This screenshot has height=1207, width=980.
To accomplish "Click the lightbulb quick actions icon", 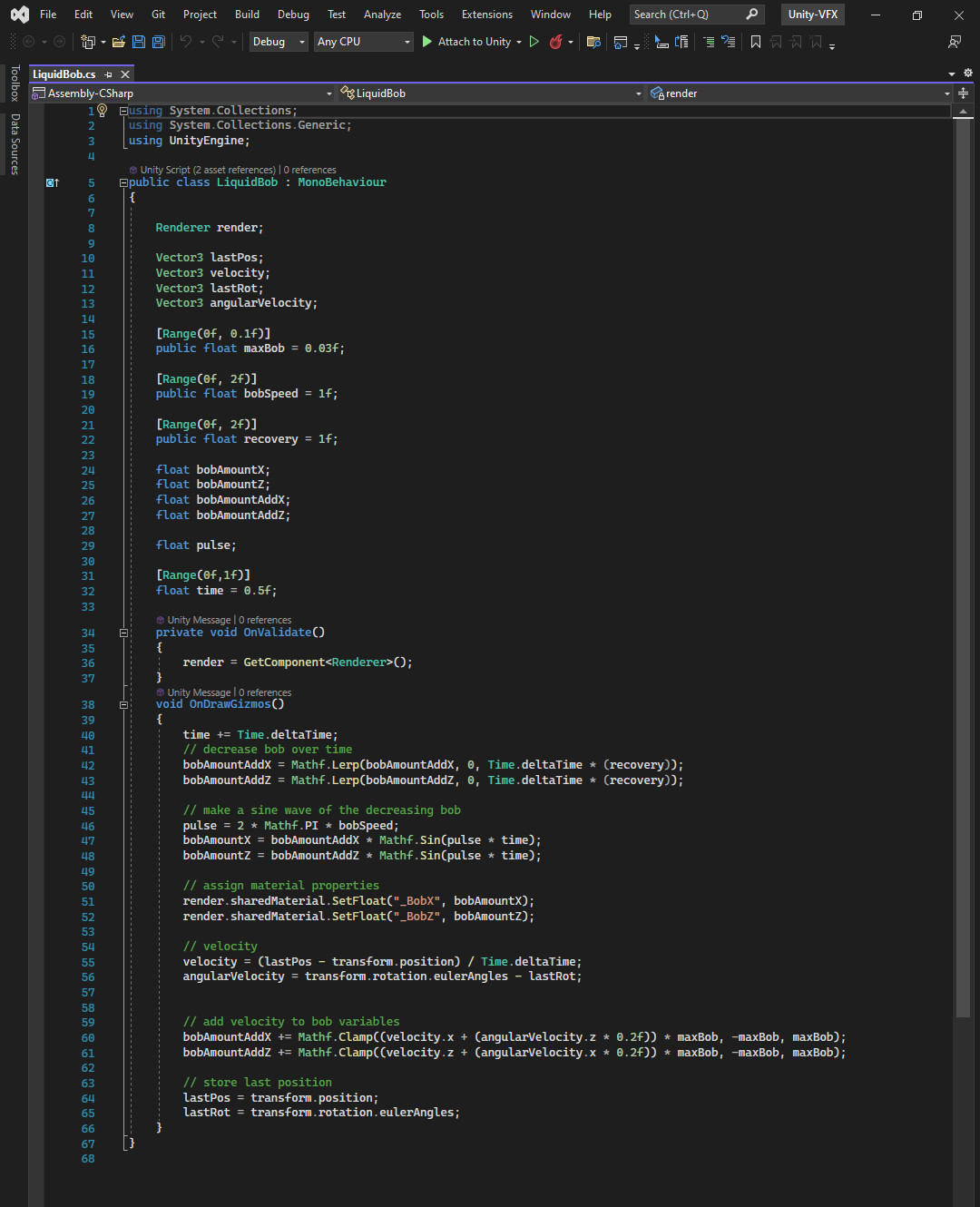I will pos(102,111).
